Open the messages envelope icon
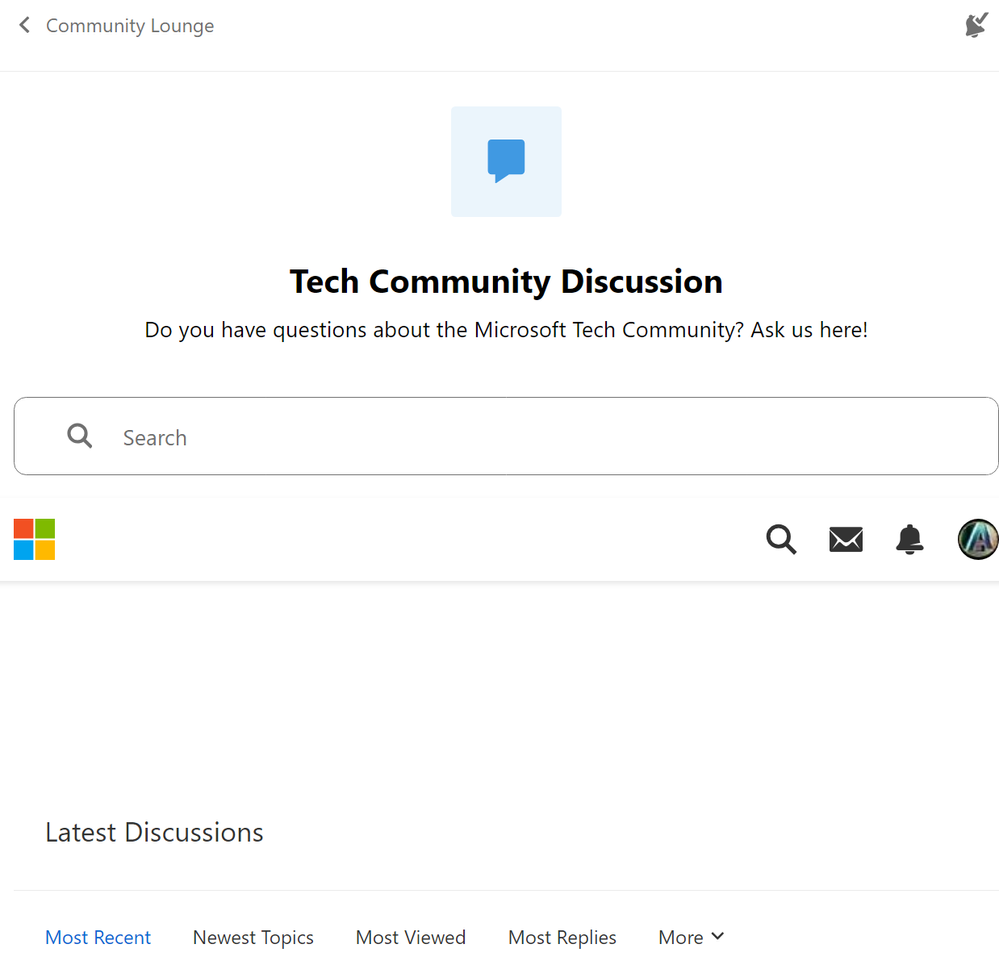Image resolution: width=999 pixels, height=973 pixels. pos(846,540)
